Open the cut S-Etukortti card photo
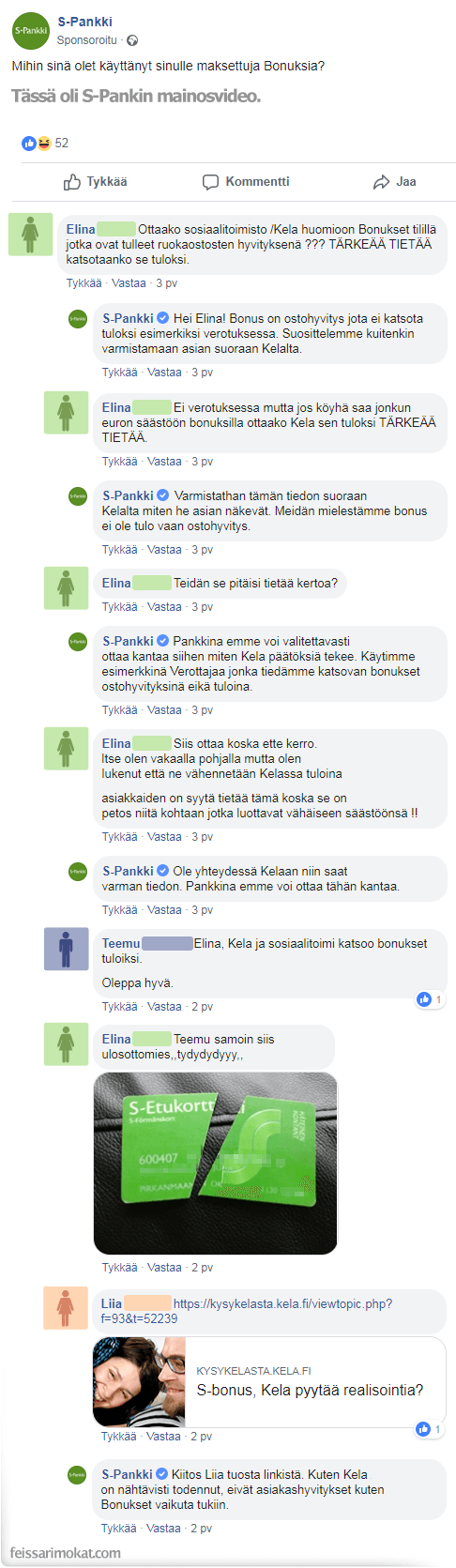This screenshot has height=1568, width=456. (215, 1163)
